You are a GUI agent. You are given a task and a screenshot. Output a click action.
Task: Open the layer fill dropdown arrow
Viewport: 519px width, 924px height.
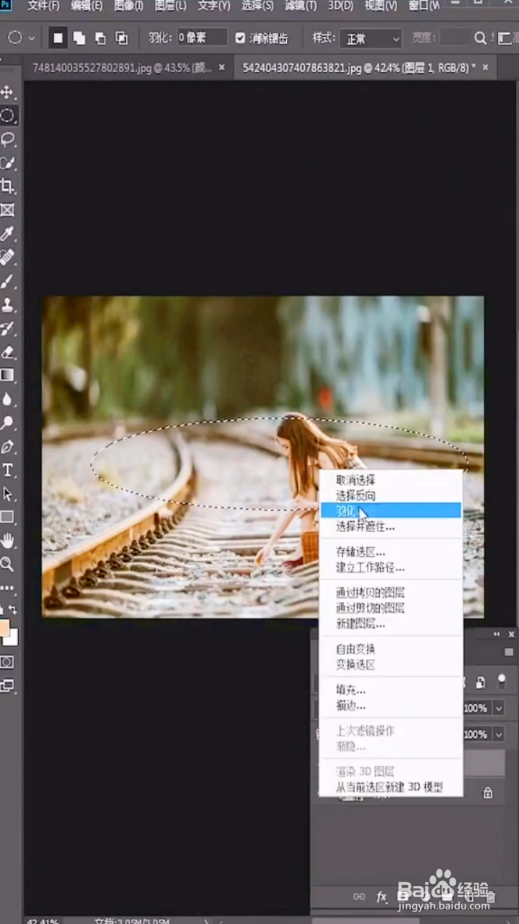pyautogui.click(x=498, y=734)
